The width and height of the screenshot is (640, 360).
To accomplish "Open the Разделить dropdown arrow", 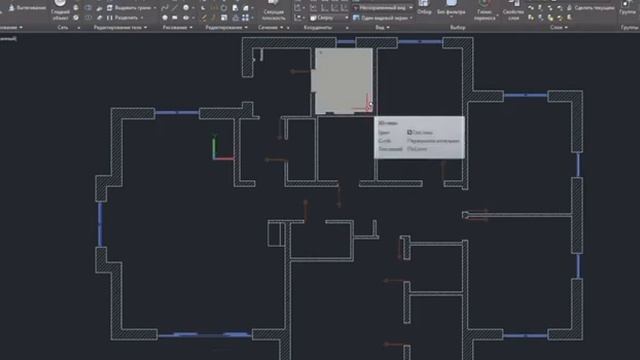I will pos(142,18).
